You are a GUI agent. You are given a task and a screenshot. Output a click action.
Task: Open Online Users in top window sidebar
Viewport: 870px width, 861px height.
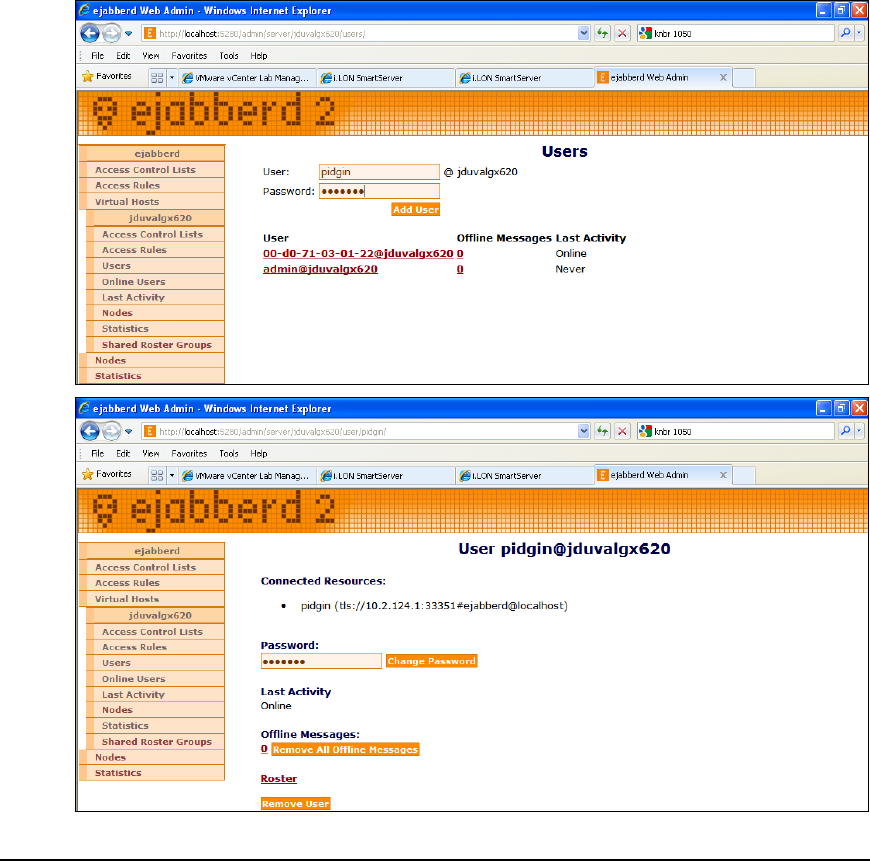(x=155, y=282)
